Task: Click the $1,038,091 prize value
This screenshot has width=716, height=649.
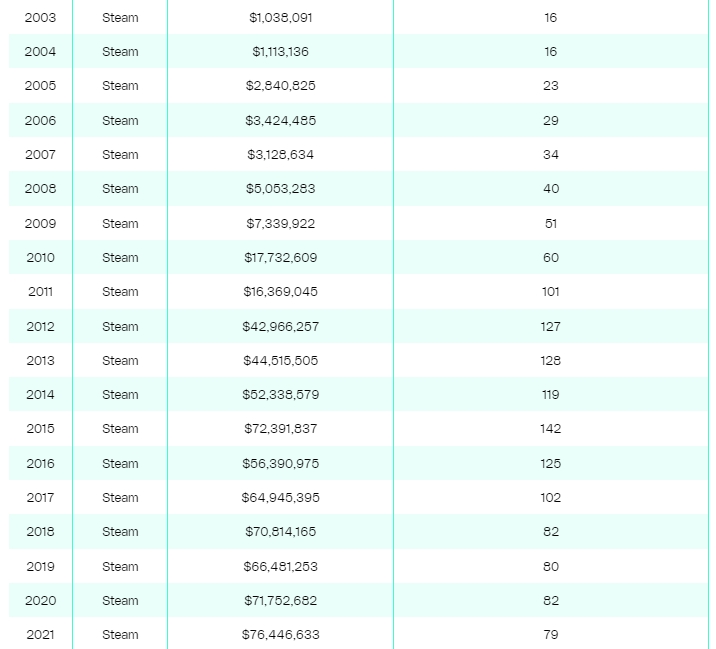Action: pos(280,17)
